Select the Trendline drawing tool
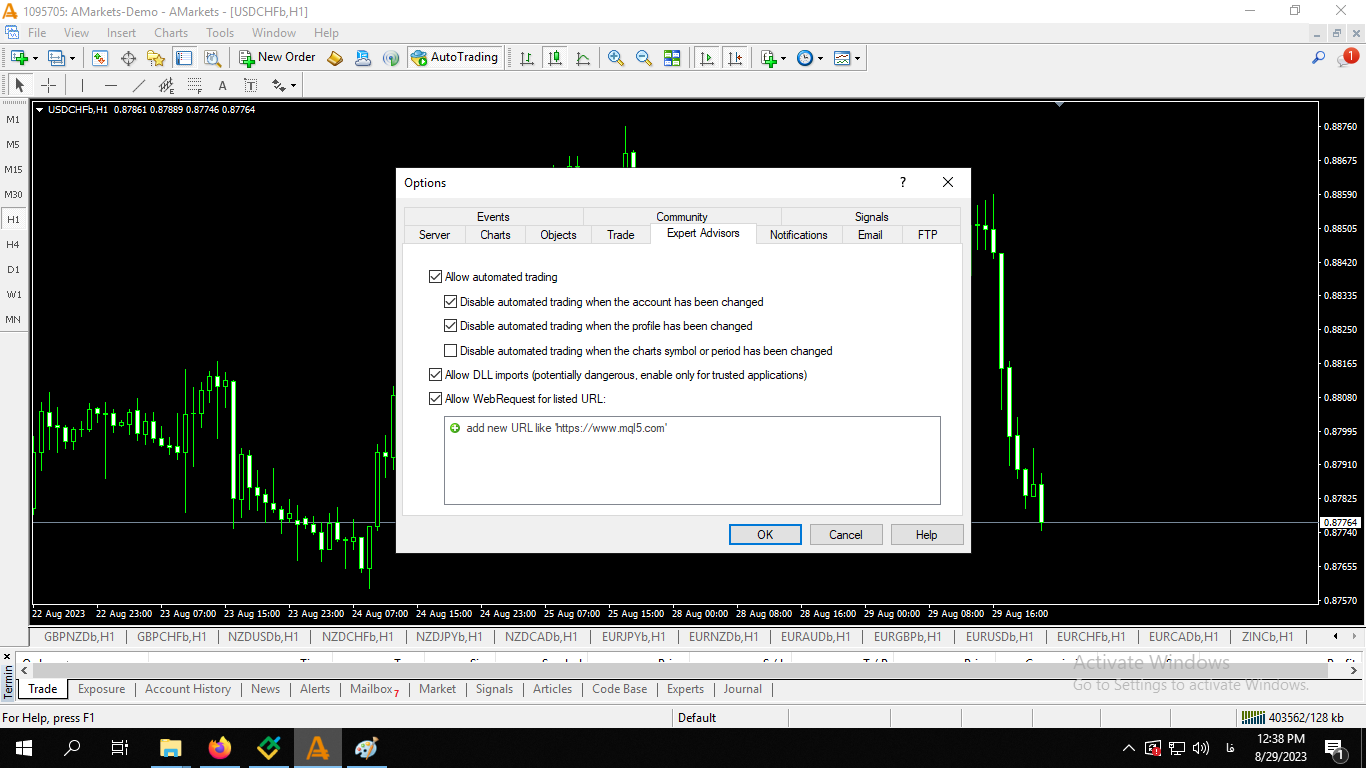Viewport: 1366px width, 768px height. pos(138,85)
